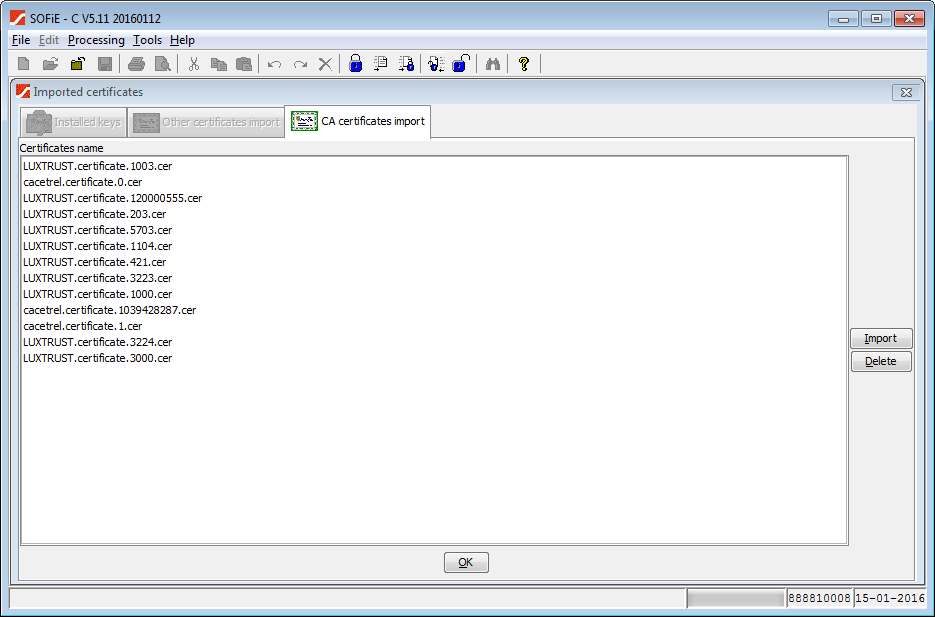Close the Imported certificates panel

click(x=905, y=92)
